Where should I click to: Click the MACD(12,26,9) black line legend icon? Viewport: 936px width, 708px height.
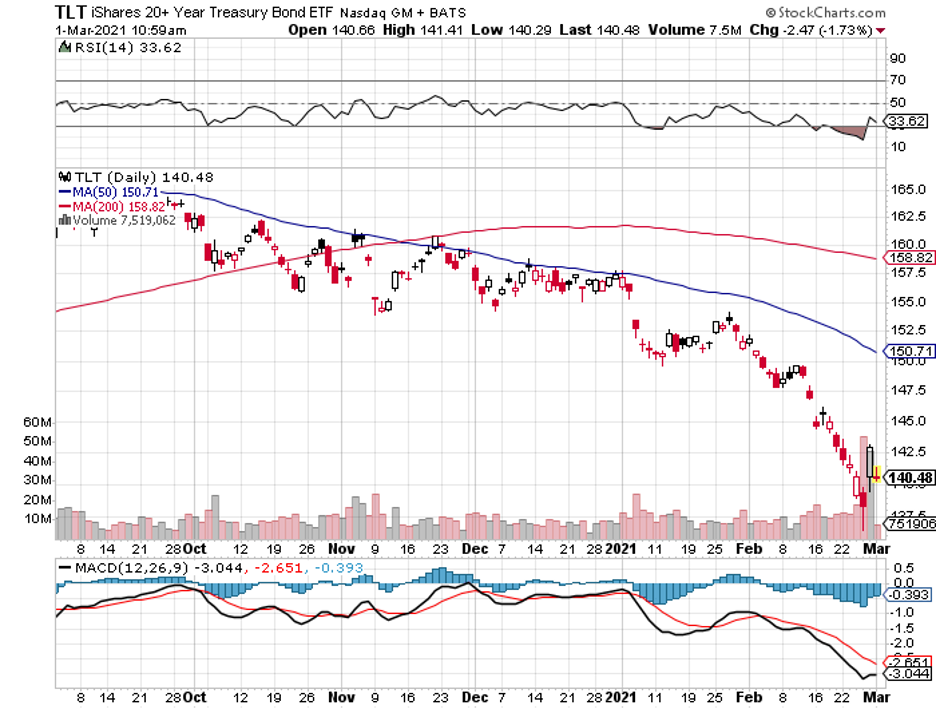[x=64, y=569]
